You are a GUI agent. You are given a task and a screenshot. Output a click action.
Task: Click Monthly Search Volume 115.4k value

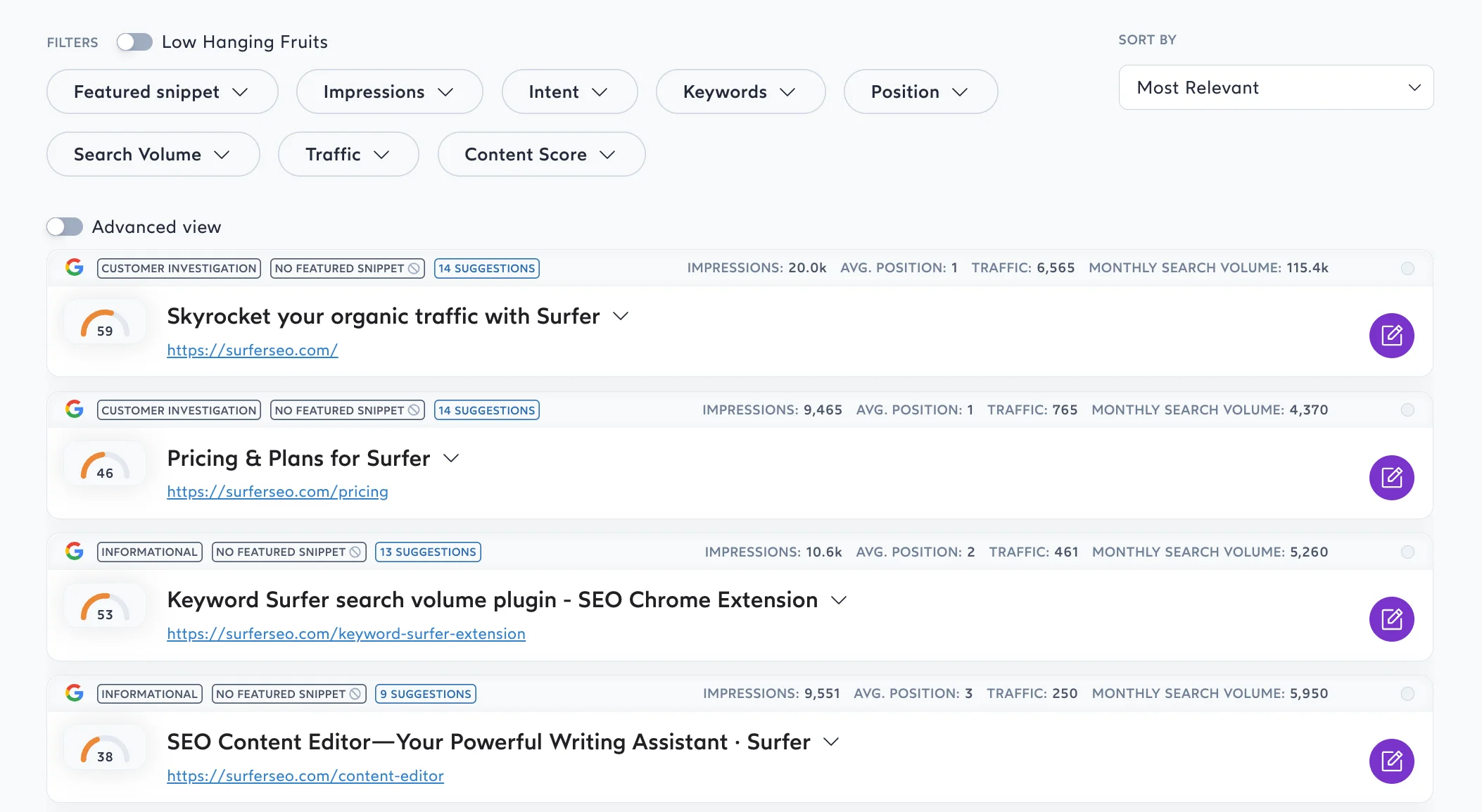pyautogui.click(x=1307, y=267)
